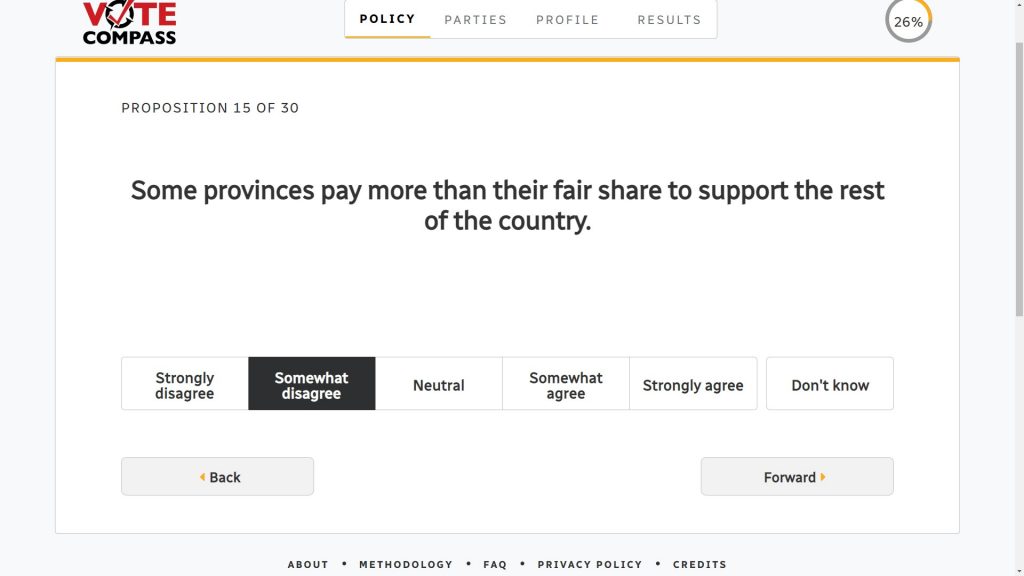Switch to the Policy tab

pyautogui.click(x=388, y=19)
